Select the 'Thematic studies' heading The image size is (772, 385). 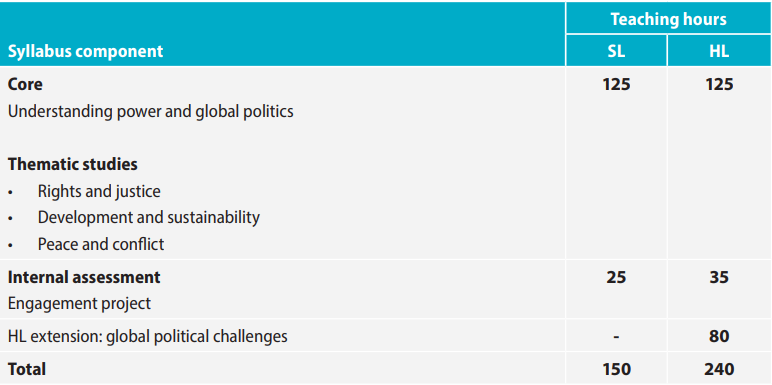(72, 164)
